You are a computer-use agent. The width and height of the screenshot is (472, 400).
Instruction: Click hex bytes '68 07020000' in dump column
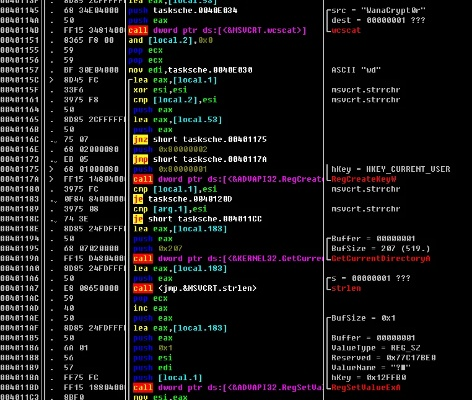[91, 249]
